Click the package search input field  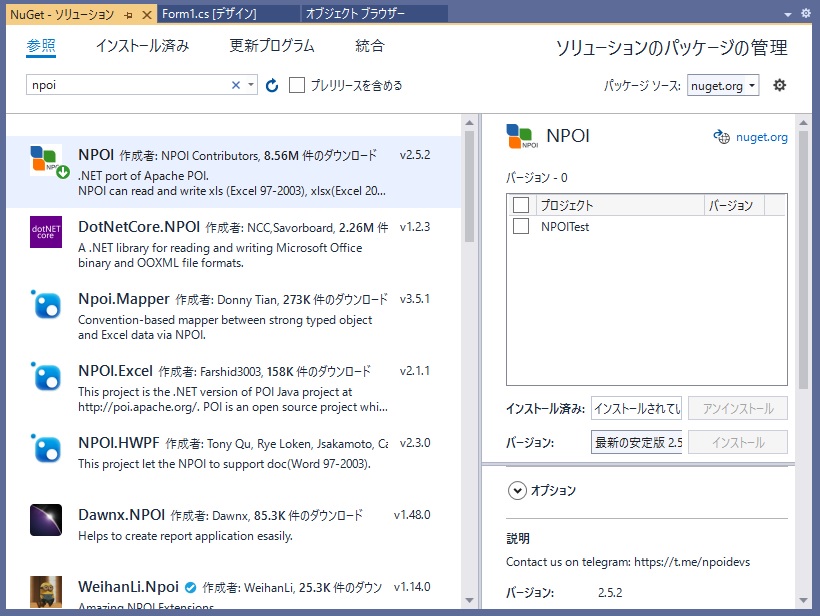point(128,85)
